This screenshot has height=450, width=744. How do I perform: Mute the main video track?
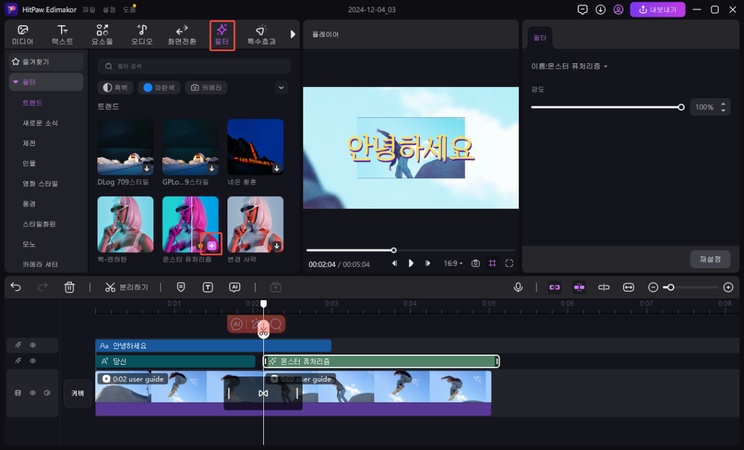tap(47, 393)
